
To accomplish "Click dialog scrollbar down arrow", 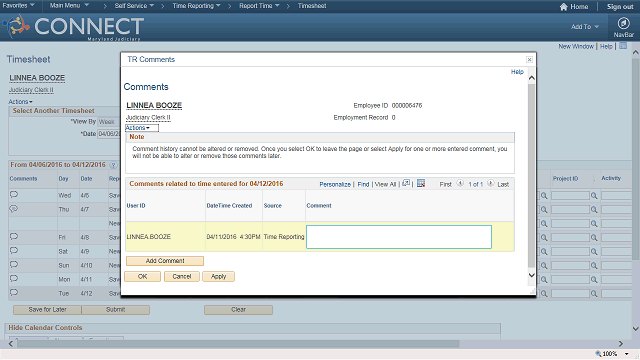I will (531, 275).
